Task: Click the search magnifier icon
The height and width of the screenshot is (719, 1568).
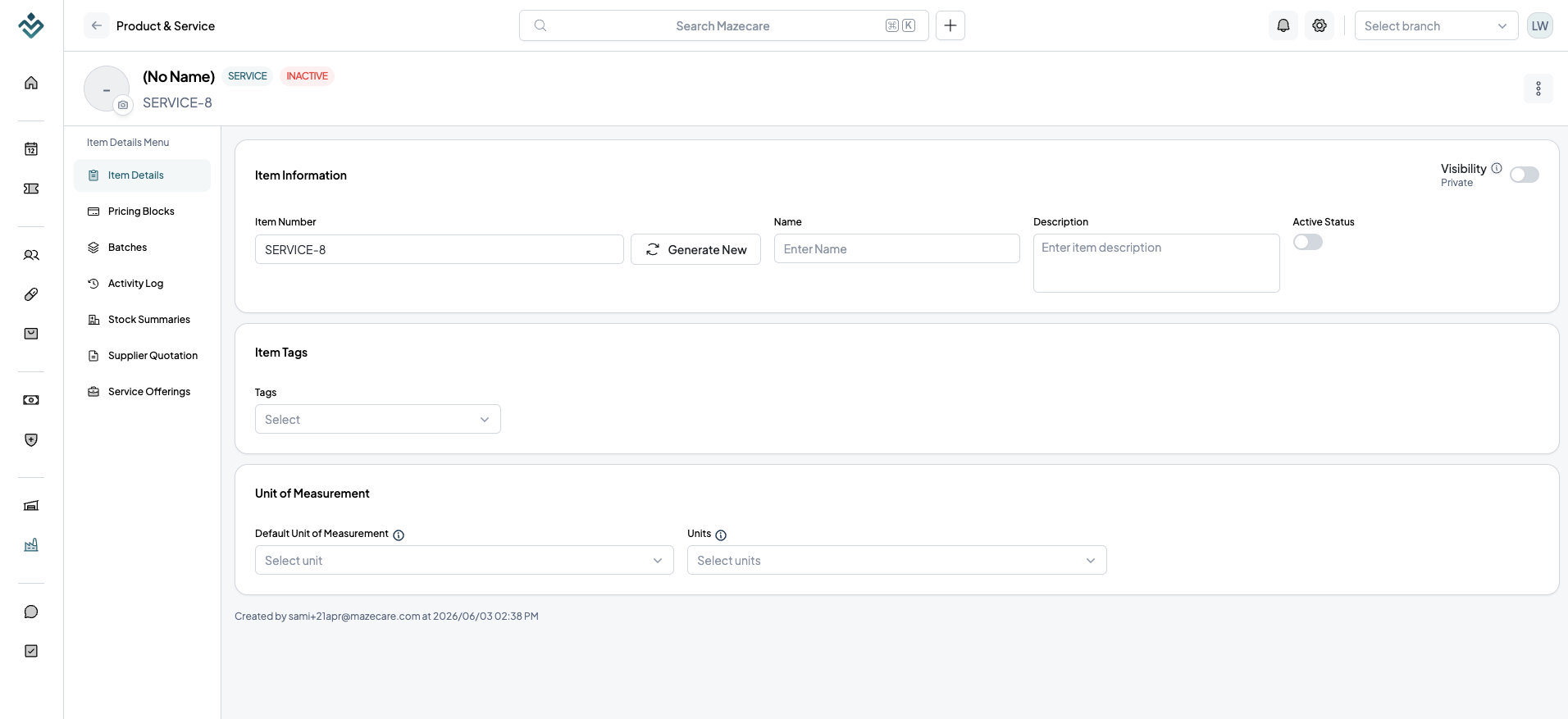Action: (540, 25)
